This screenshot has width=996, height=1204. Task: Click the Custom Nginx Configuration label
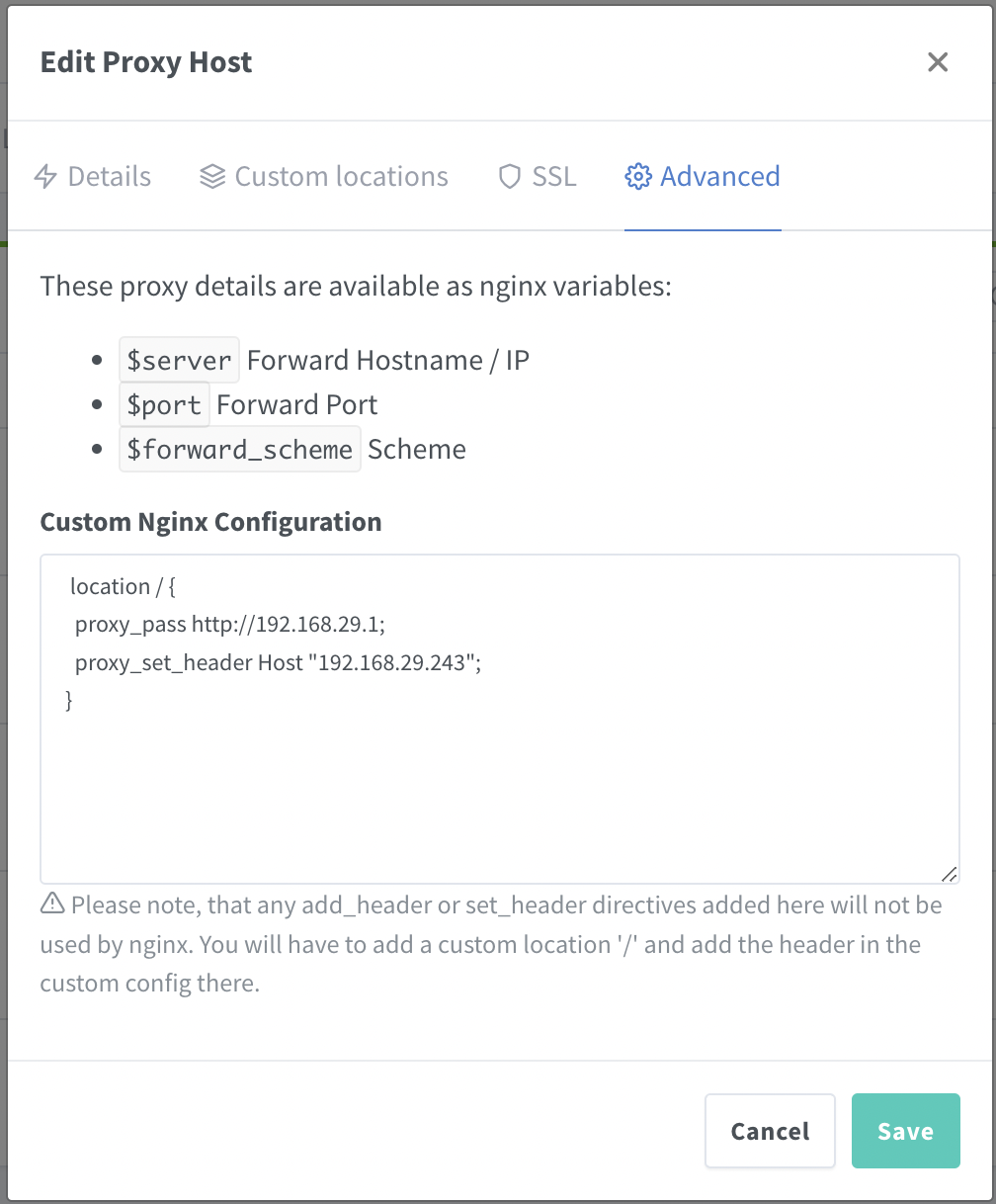tap(210, 522)
